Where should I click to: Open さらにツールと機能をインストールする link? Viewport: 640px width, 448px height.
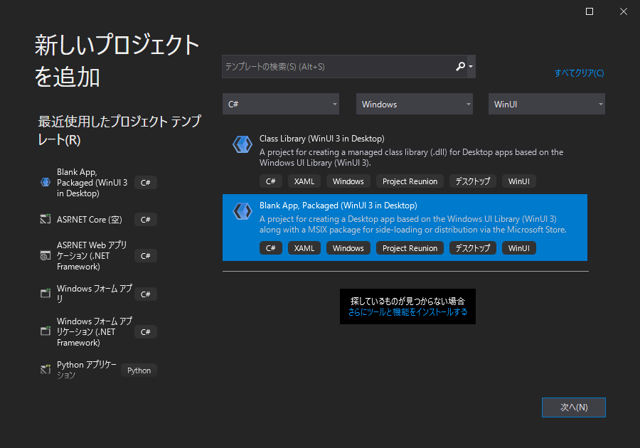407,312
